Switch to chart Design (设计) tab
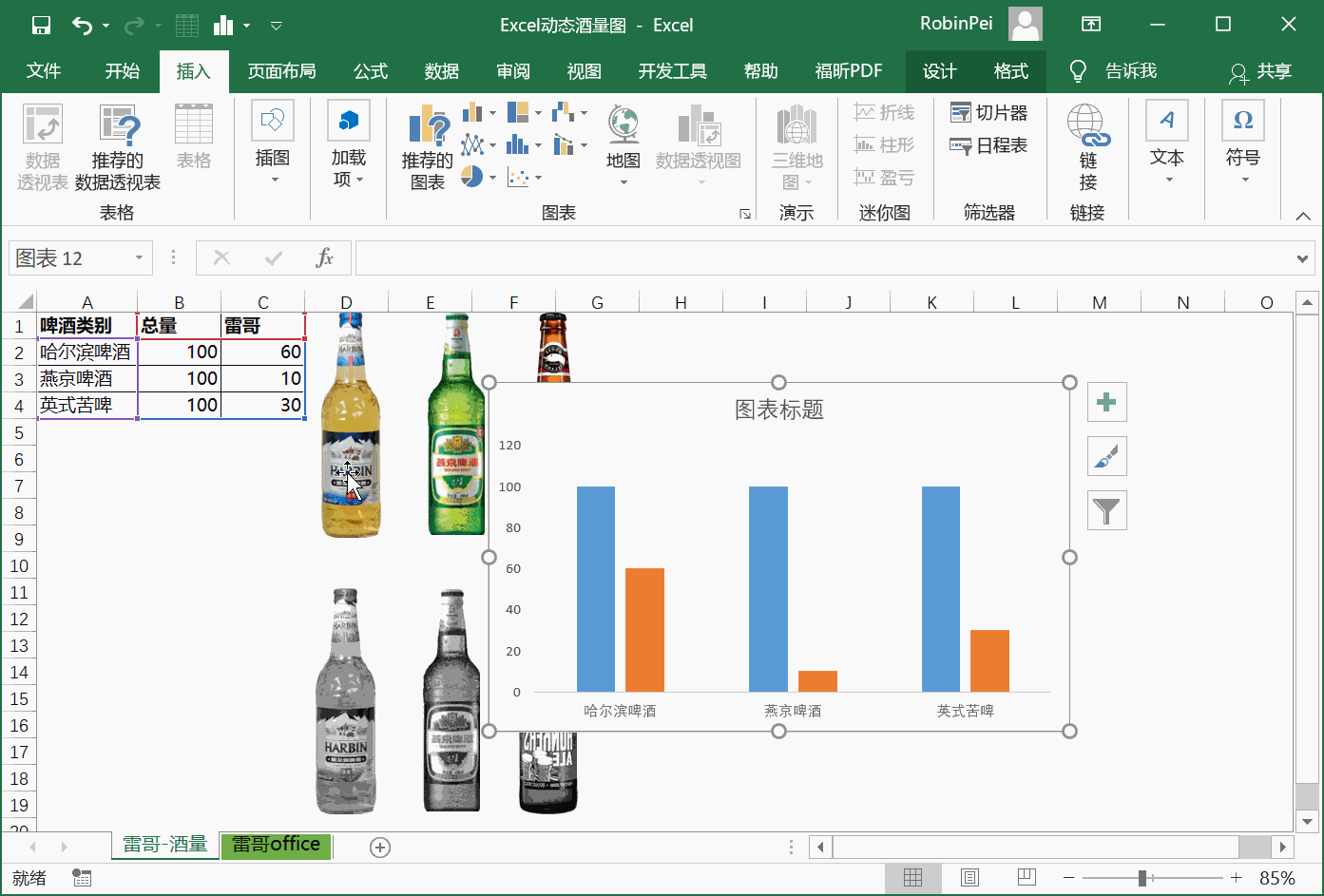Image resolution: width=1324 pixels, height=896 pixels. coord(939,71)
